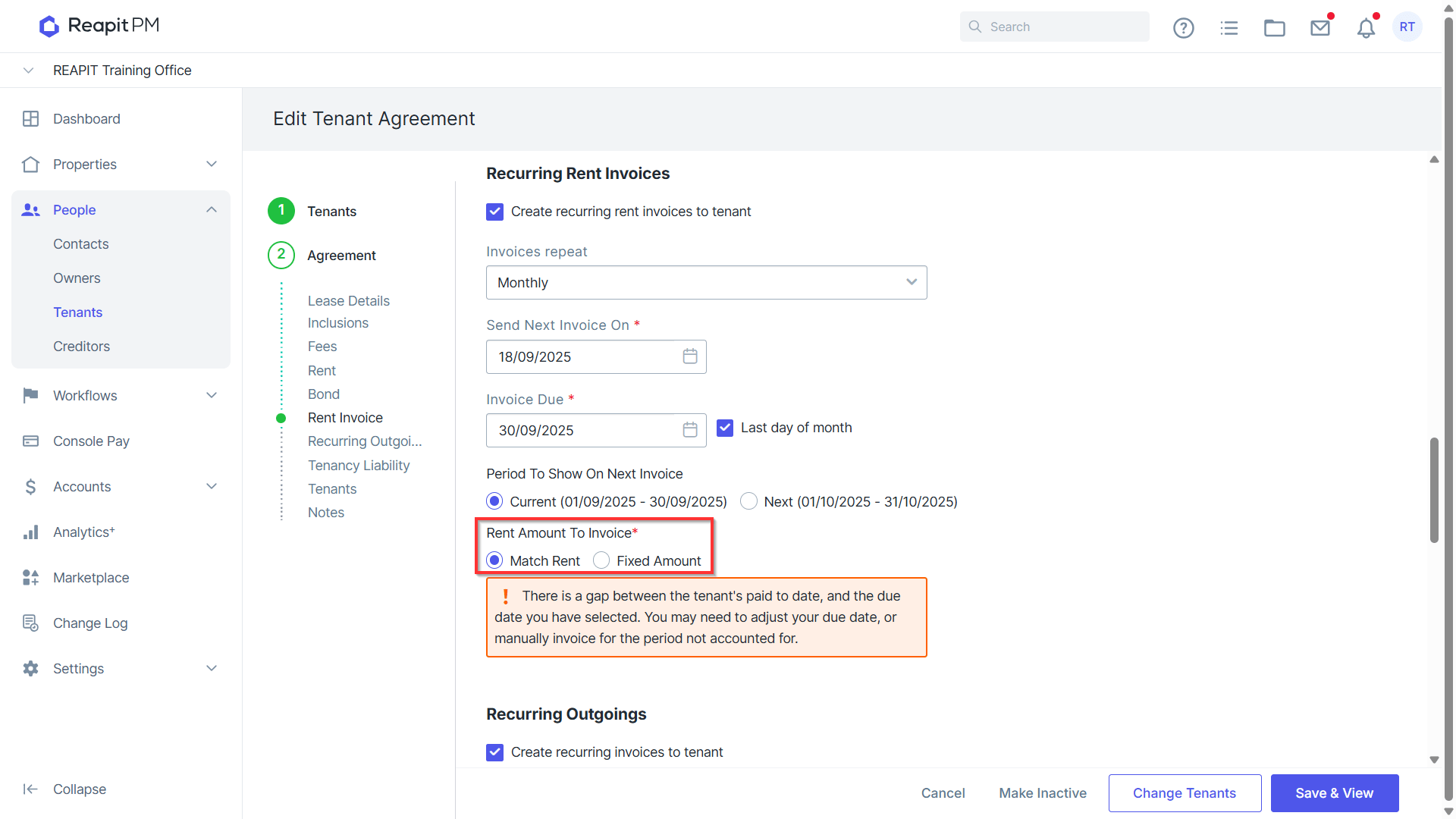Screen dimensions: 1456x819
Task: Jump to Tenancy Liability section
Action: [359, 465]
